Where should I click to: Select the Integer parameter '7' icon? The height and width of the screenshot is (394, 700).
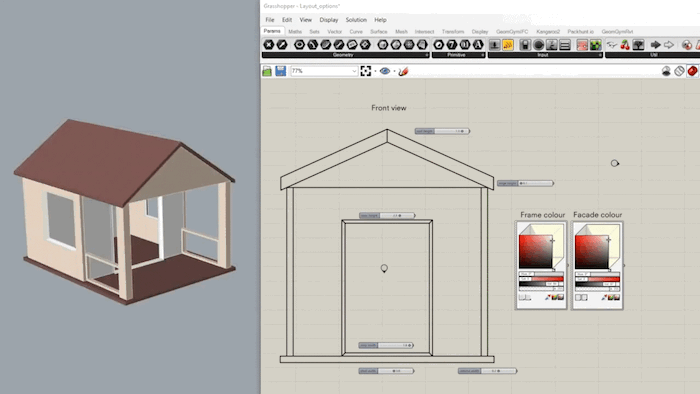(452, 45)
